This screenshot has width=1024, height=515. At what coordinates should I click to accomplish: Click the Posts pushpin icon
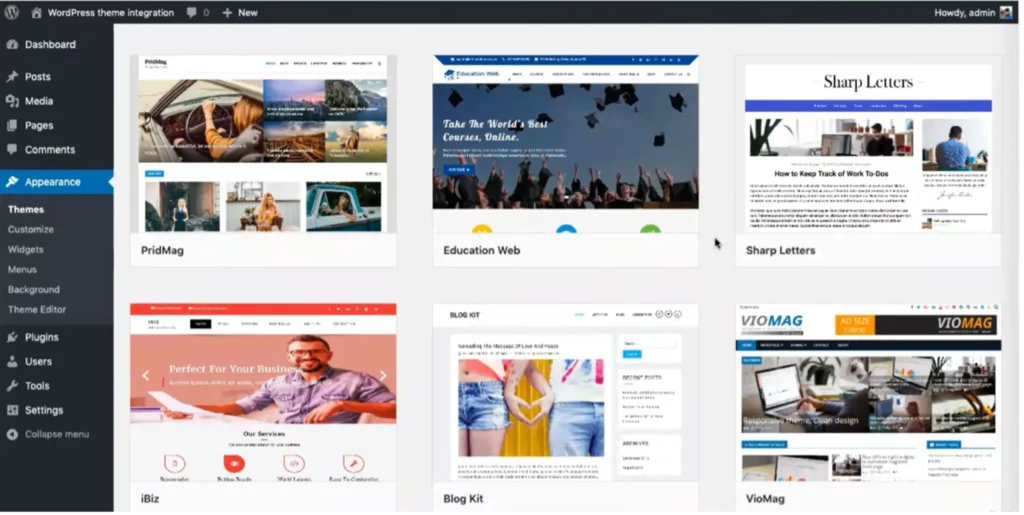(x=12, y=76)
